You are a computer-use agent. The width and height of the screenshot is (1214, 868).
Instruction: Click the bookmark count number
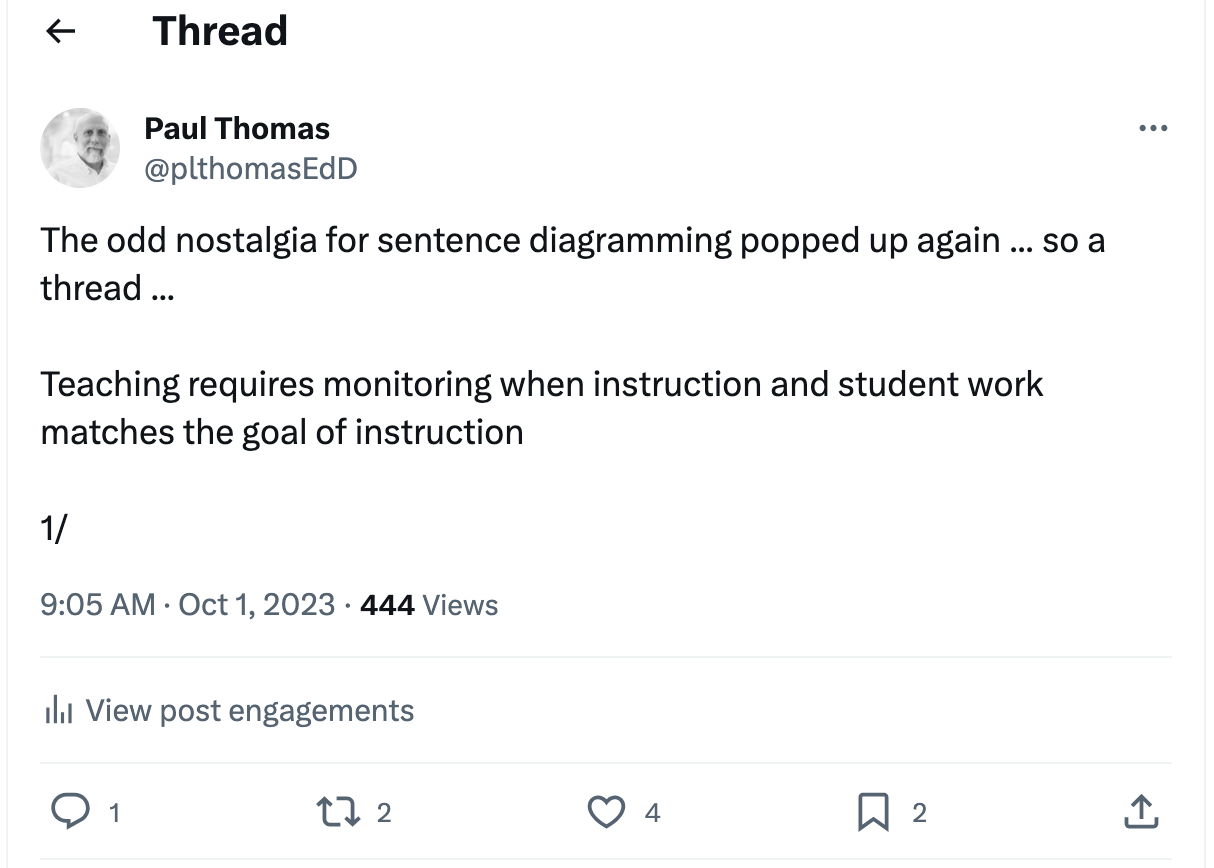(919, 814)
